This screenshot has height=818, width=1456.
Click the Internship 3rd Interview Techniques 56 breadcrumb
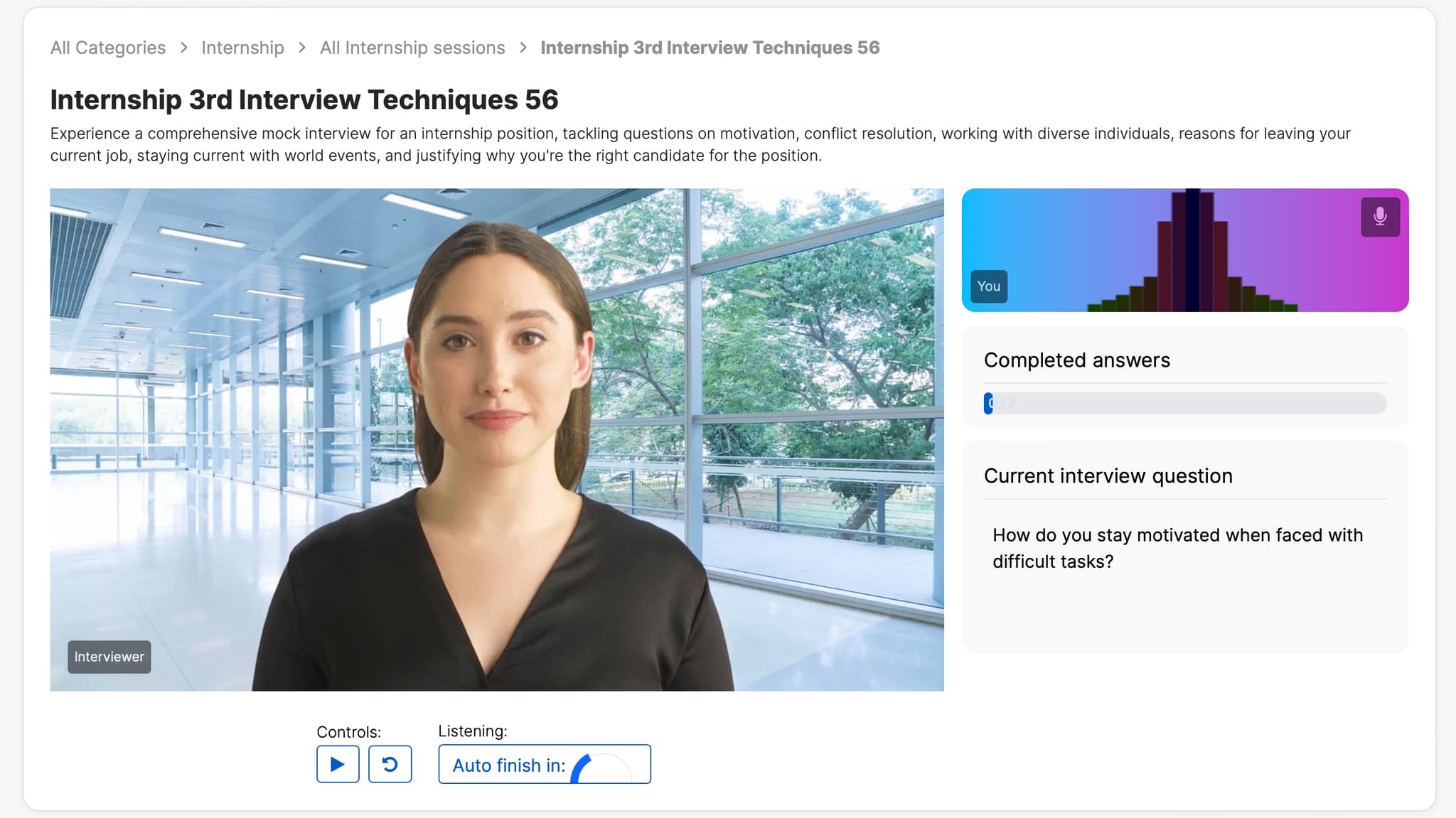coord(710,48)
